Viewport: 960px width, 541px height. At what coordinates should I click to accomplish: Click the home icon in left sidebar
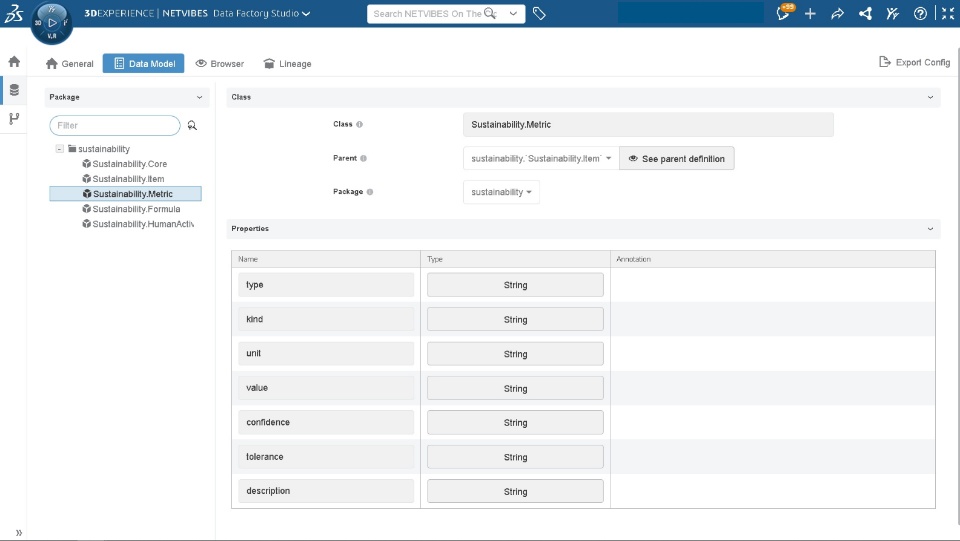coord(14,61)
